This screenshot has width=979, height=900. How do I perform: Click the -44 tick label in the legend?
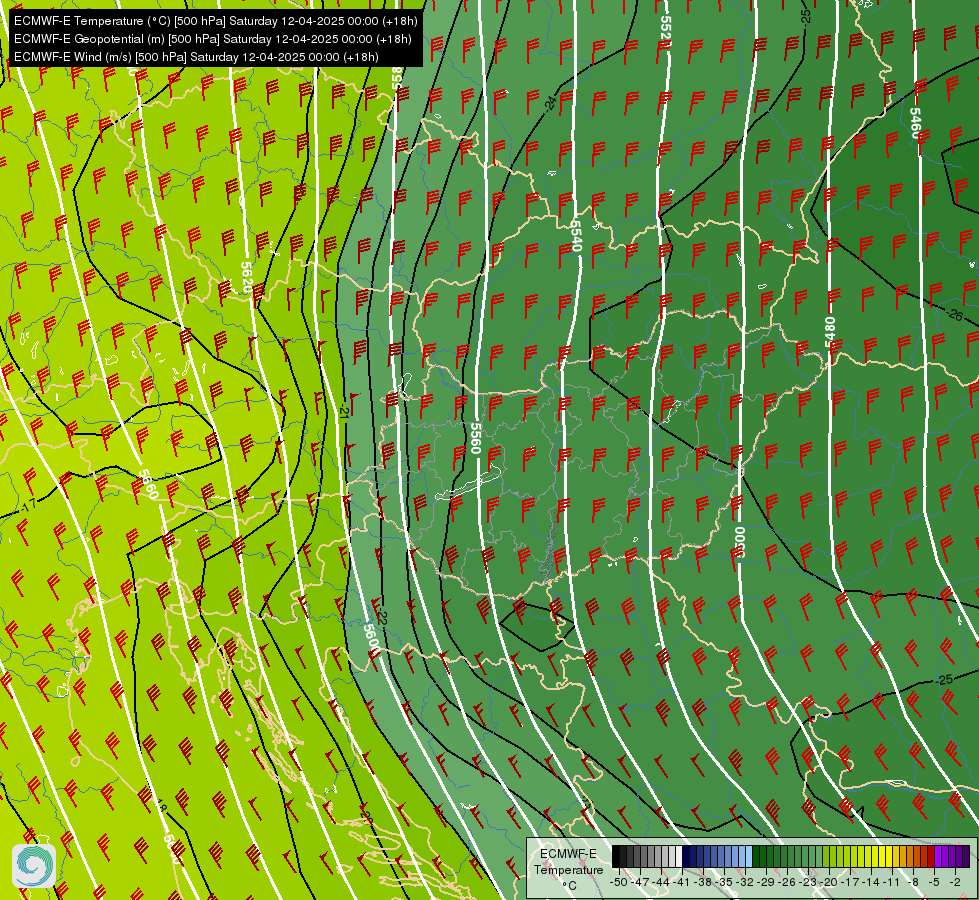[661, 882]
